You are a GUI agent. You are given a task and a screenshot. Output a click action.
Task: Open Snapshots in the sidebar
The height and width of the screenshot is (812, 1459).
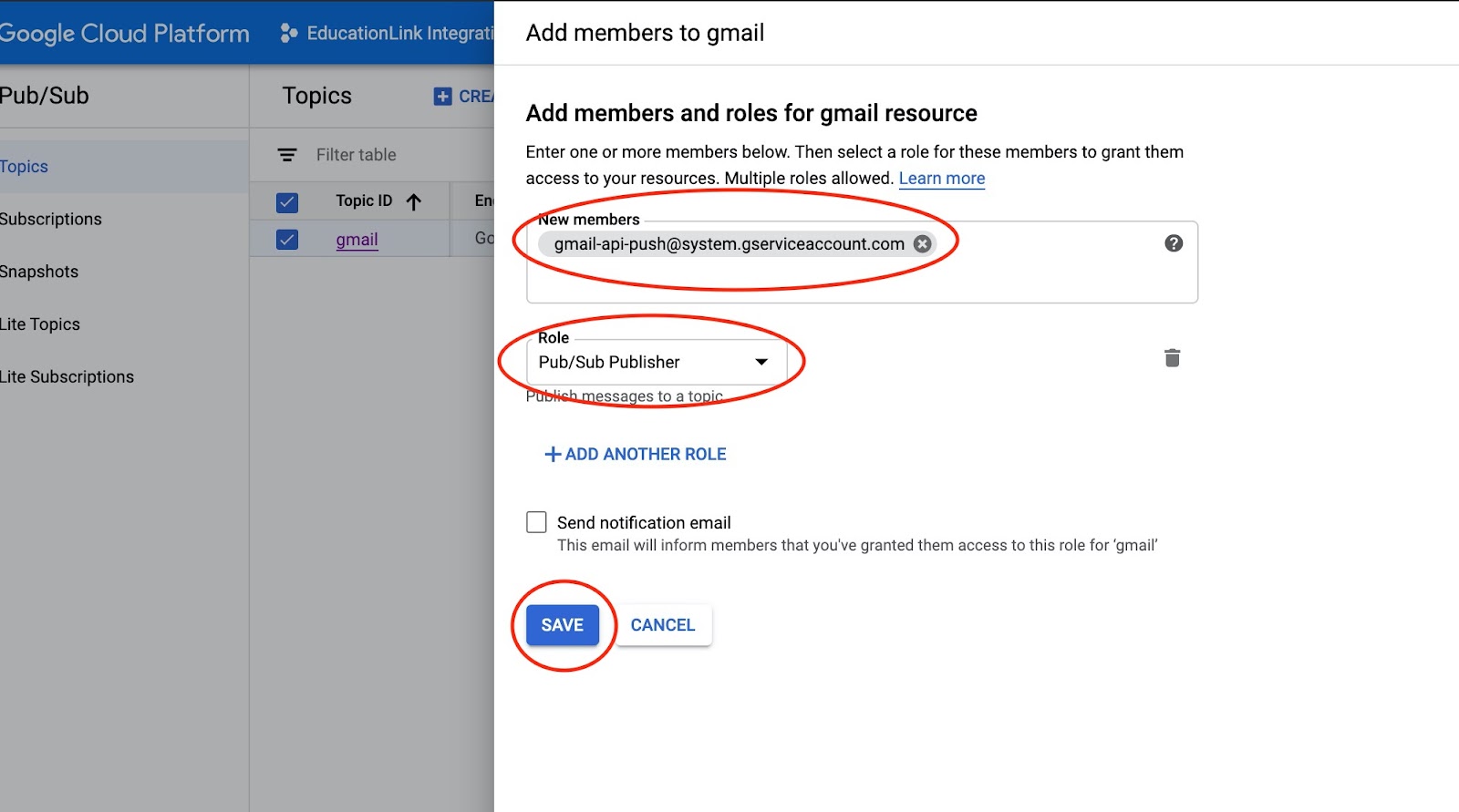click(x=39, y=272)
